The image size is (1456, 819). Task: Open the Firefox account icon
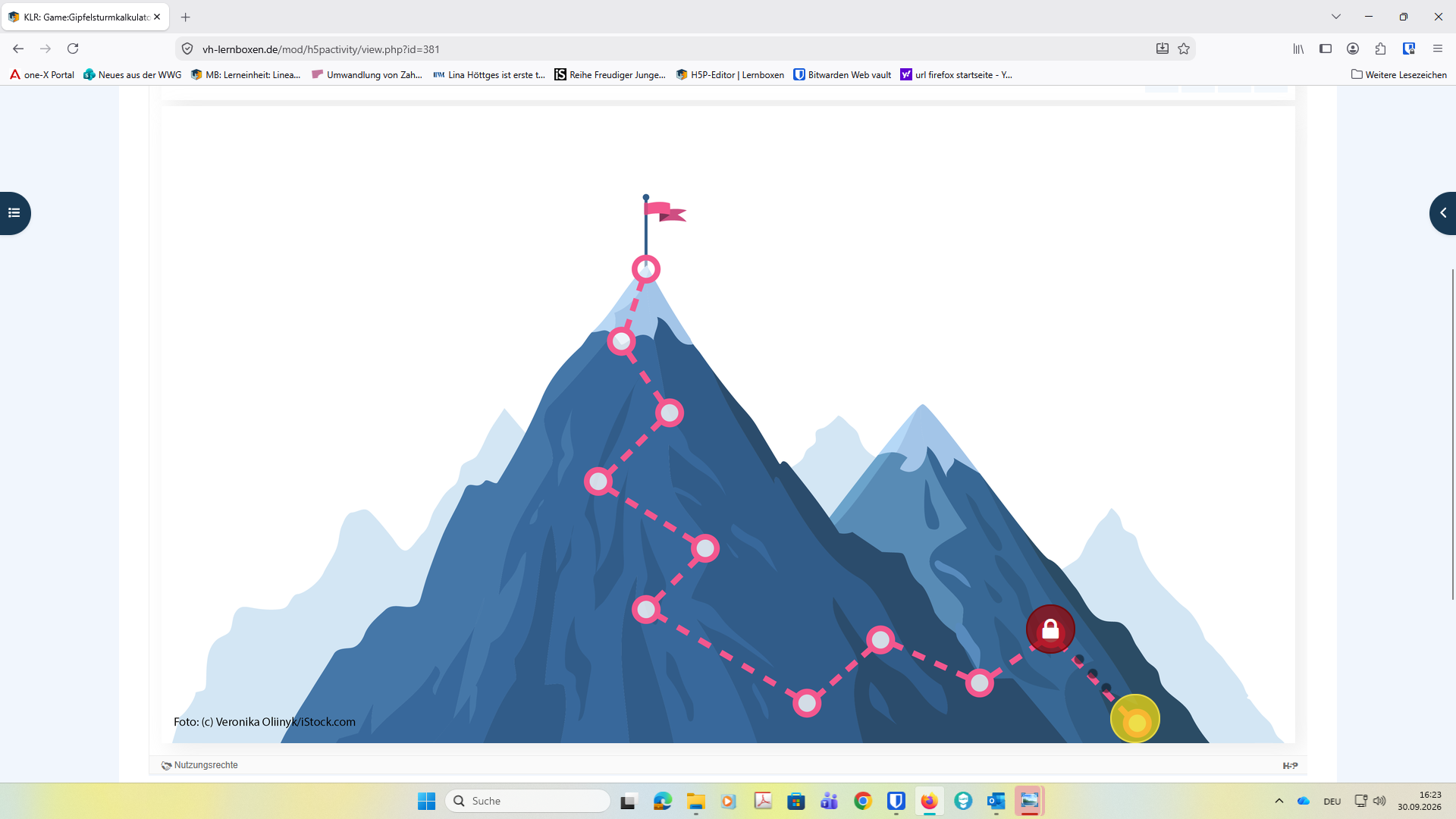pyautogui.click(x=1353, y=49)
